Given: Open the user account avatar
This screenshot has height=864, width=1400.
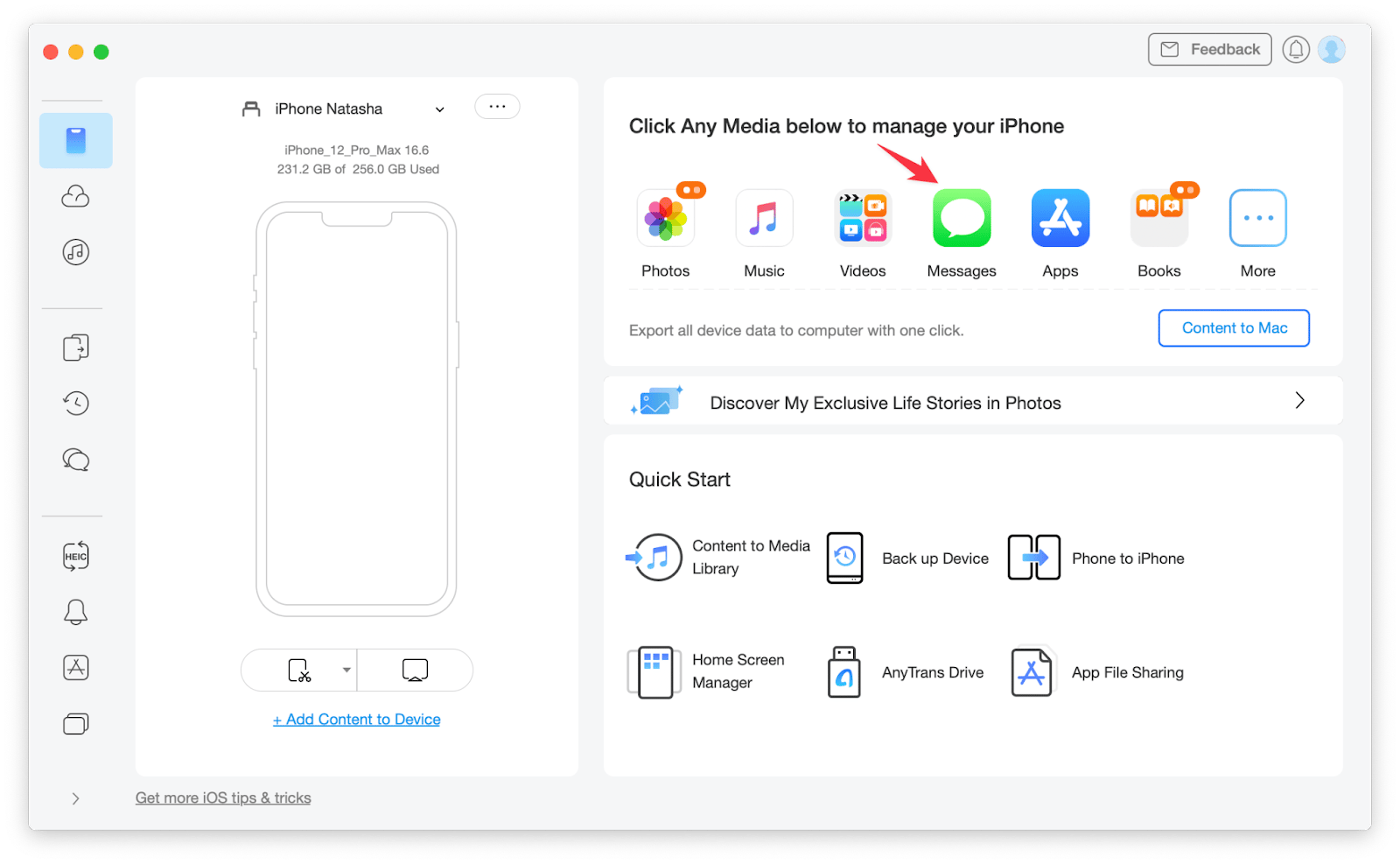Looking at the screenshot, I should (1332, 50).
